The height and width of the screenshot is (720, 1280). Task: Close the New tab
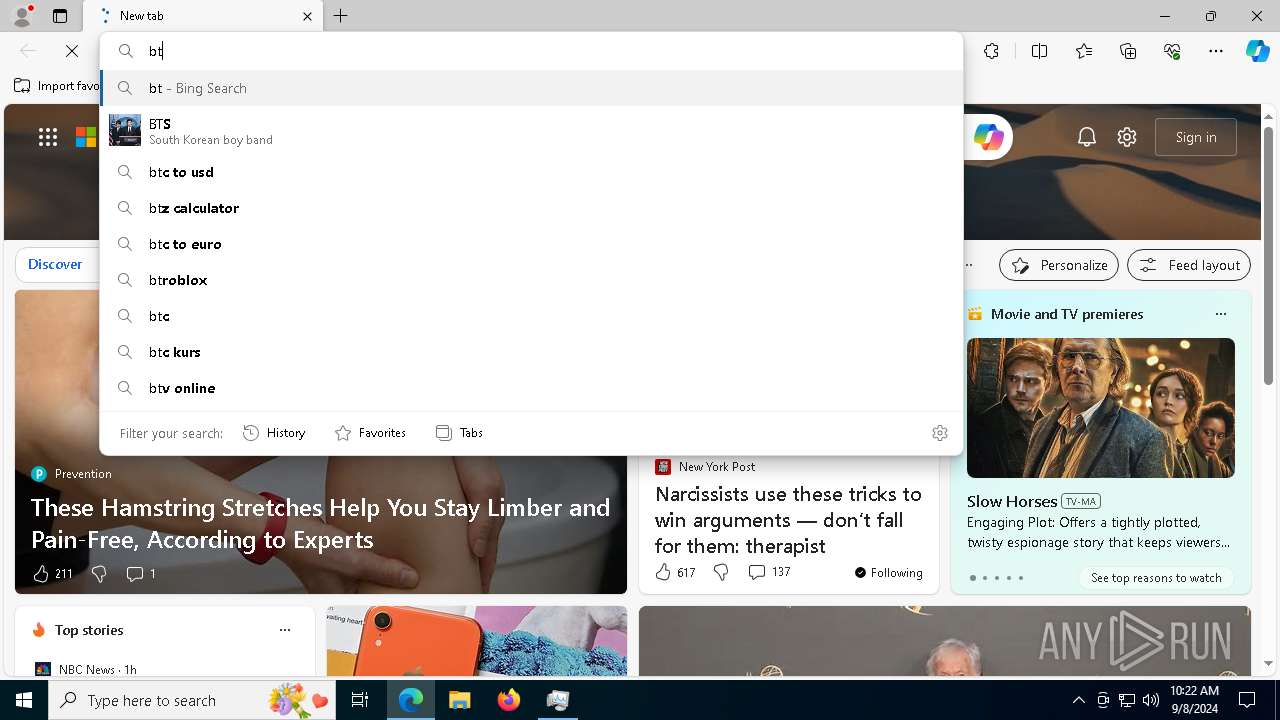307,16
